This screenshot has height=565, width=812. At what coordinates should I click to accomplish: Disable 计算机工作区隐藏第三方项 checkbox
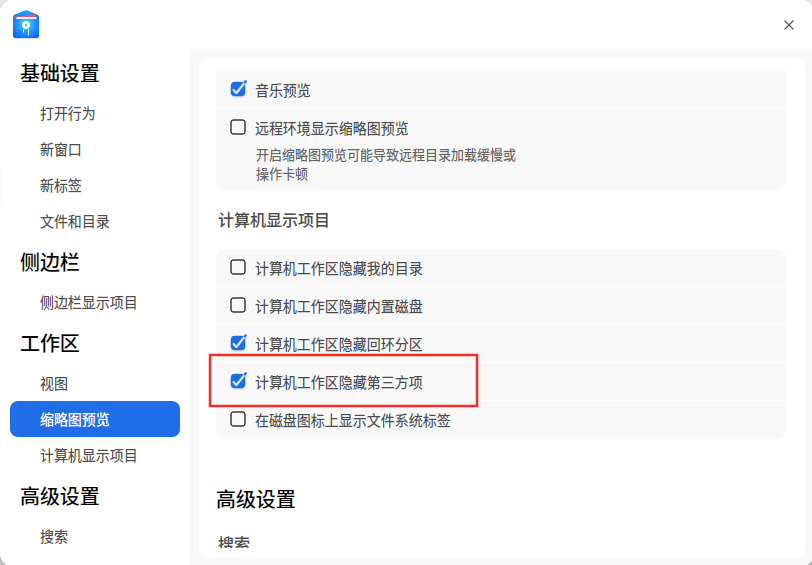pyautogui.click(x=238, y=381)
